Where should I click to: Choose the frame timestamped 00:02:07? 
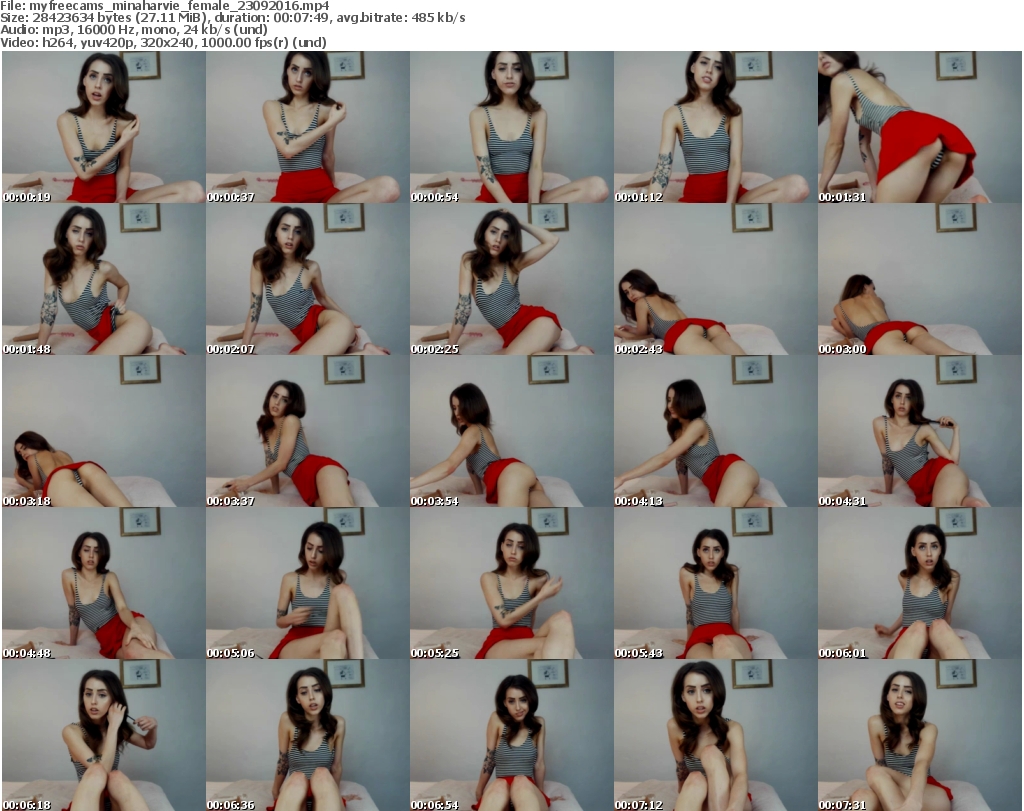pyautogui.click(x=308, y=279)
